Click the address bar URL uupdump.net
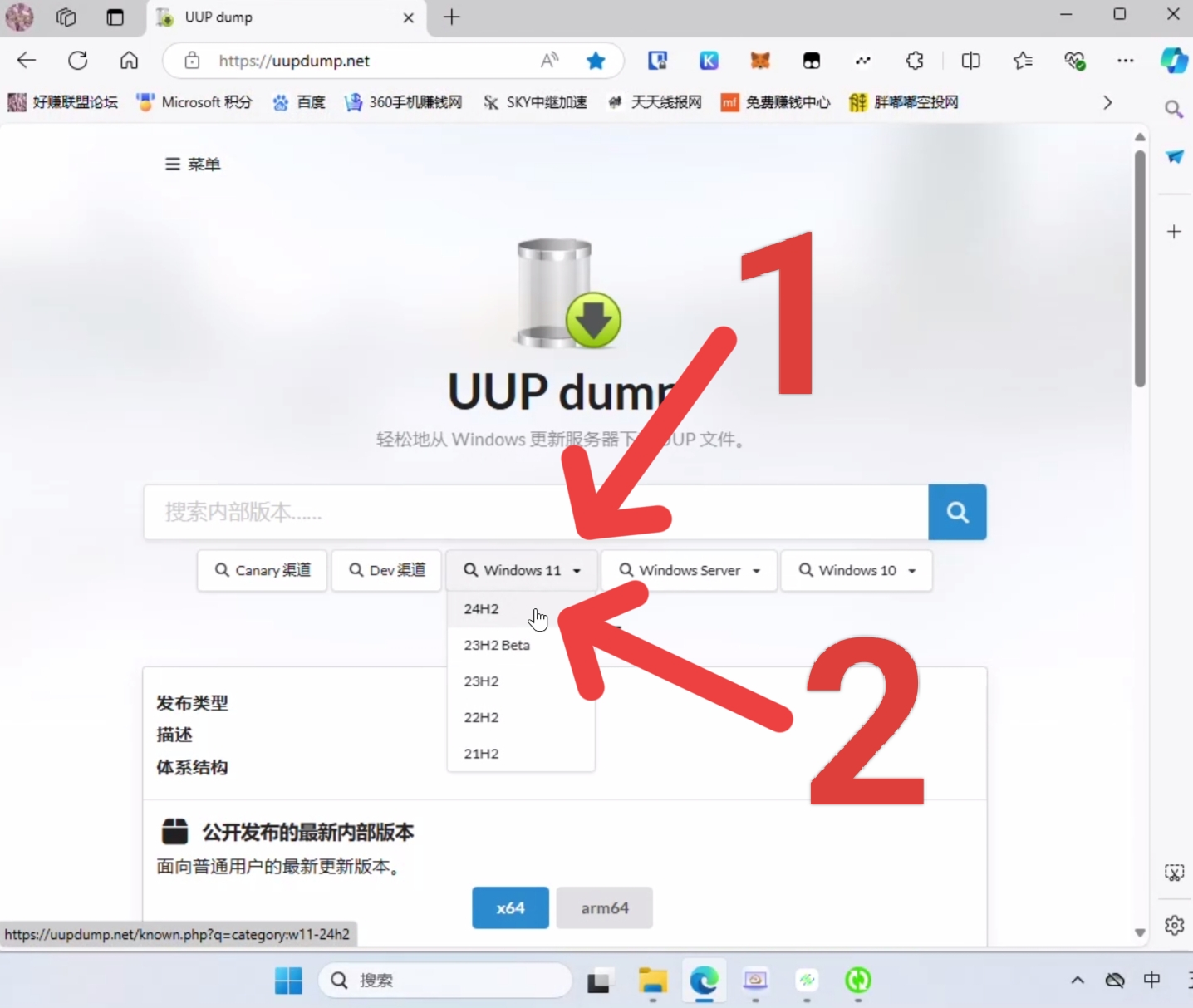 coord(294,61)
